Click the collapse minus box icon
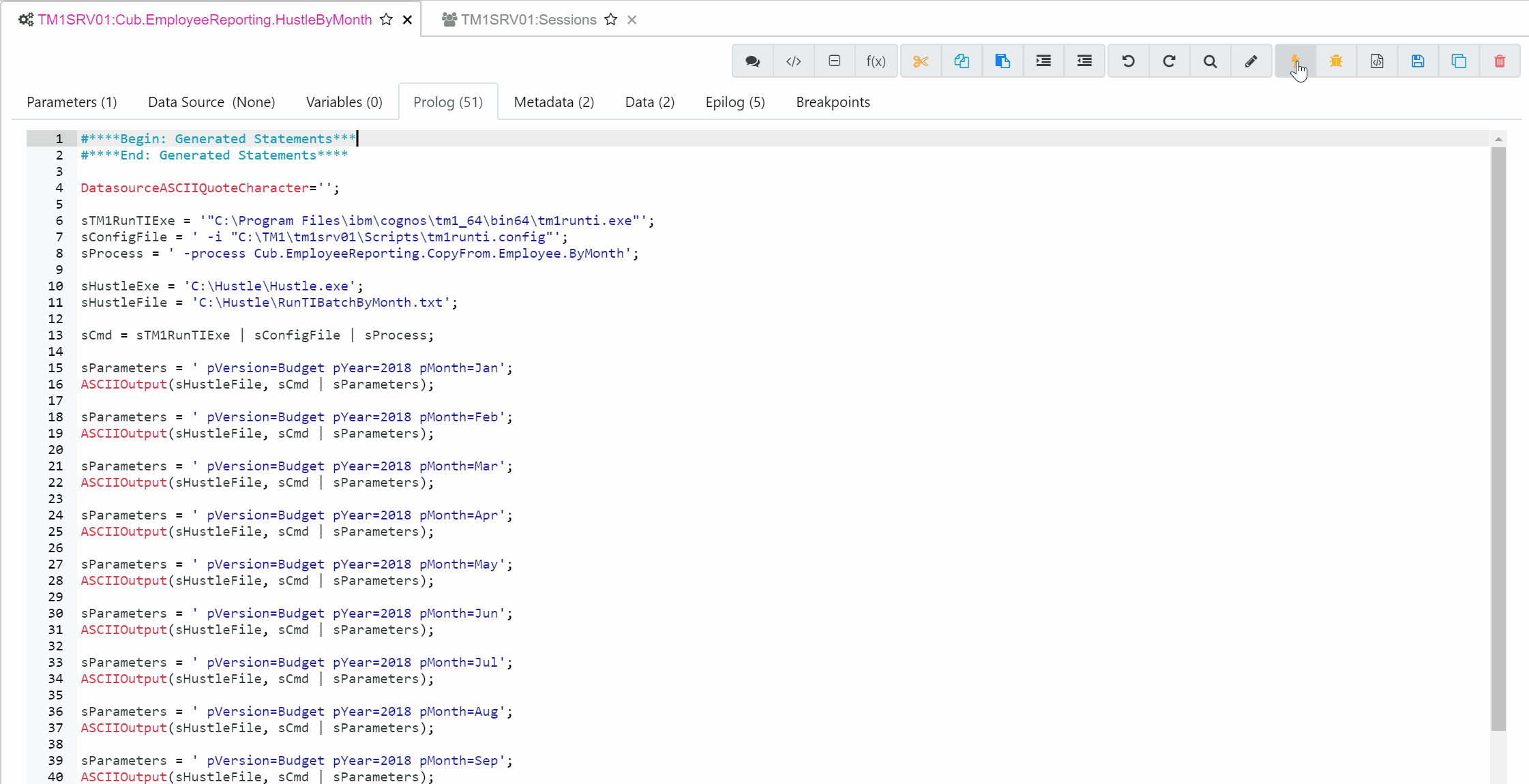 click(834, 61)
